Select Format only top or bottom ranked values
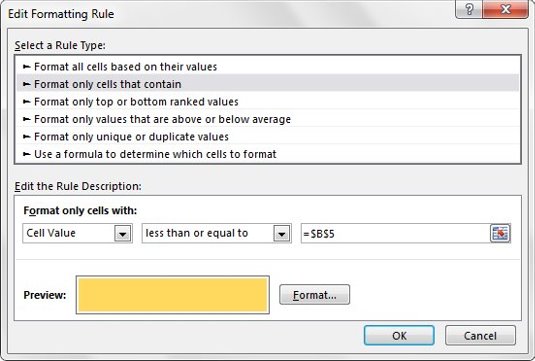This screenshot has width=535, height=361. pyautogui.click(x=268, y=102)
